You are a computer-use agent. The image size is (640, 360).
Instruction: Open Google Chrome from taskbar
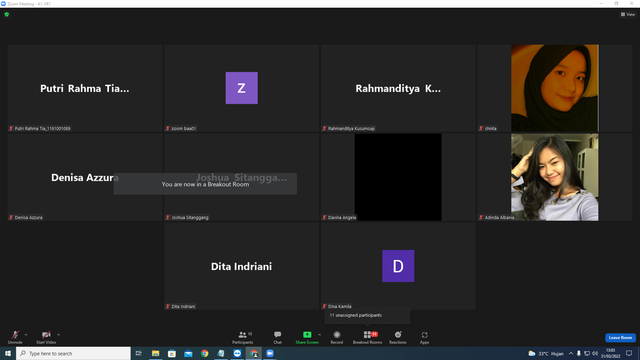pyautogui.click(x=204, y=353)
